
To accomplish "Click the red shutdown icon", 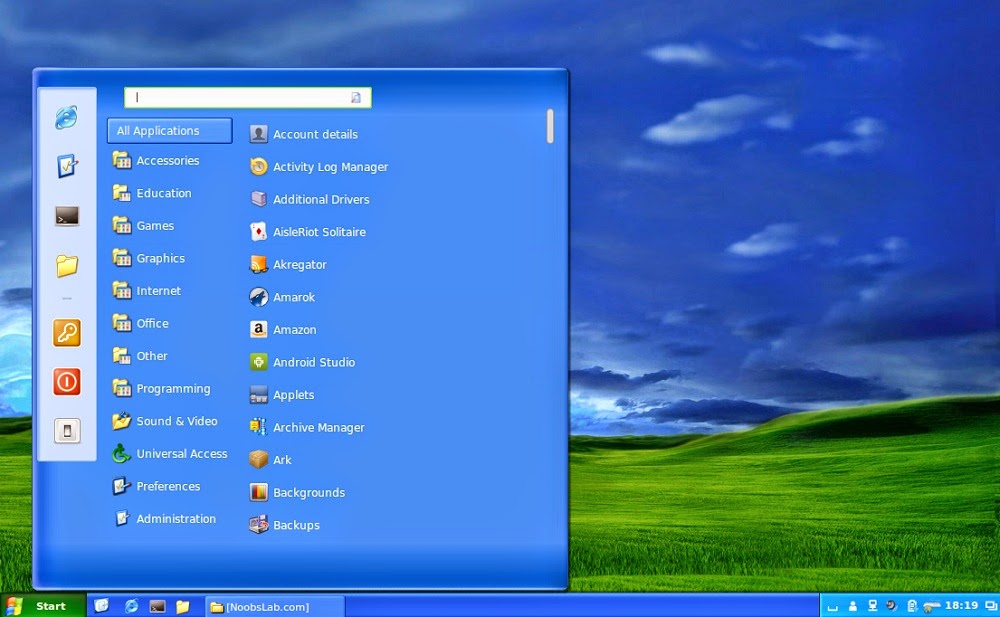I will point(66,381).
